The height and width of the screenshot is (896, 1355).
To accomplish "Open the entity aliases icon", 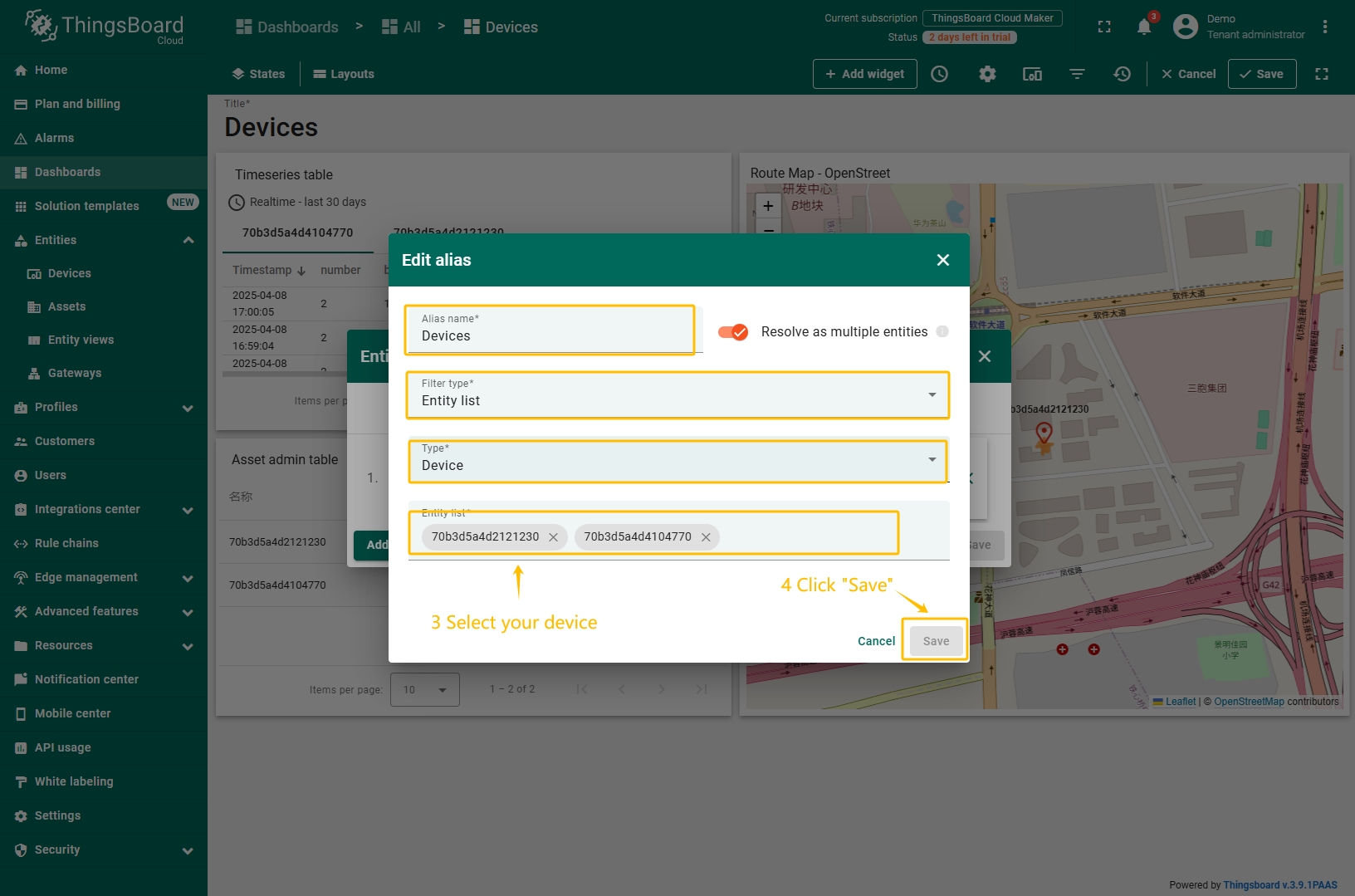I will point(1032,74).
